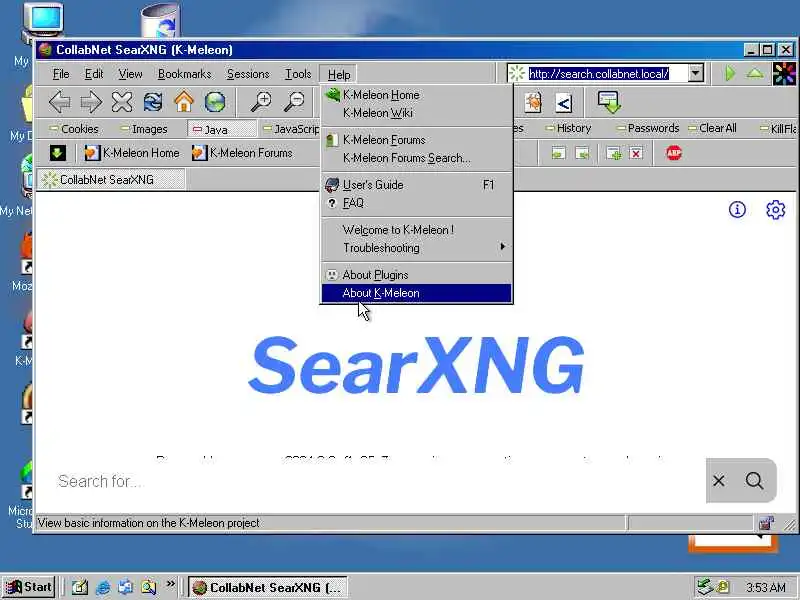Open a new tab with plus icon
Viewport: 800px width, 600px height.
[614, 153]
